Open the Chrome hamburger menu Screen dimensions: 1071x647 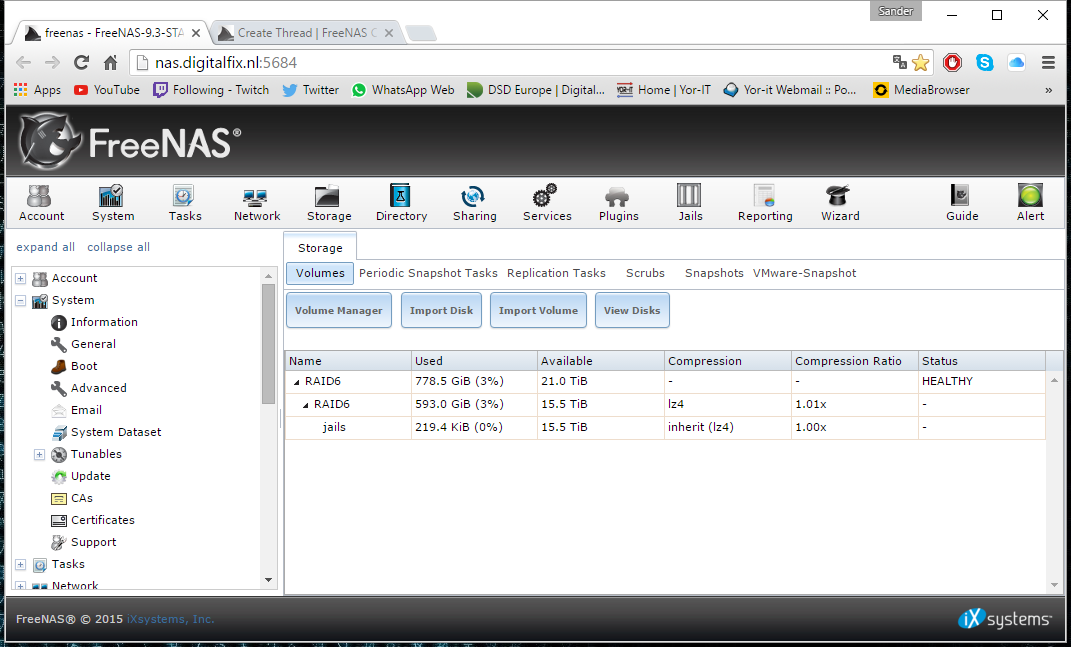1048,63
